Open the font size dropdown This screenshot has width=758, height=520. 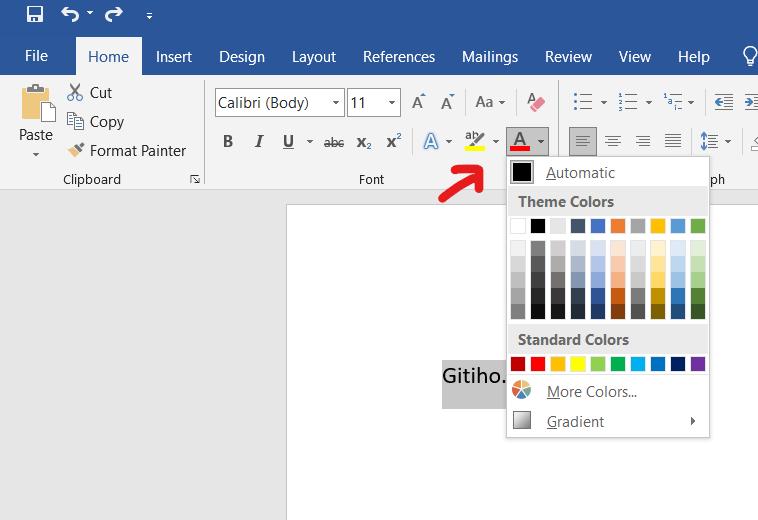pyautogui.click(x=392, y=103)
